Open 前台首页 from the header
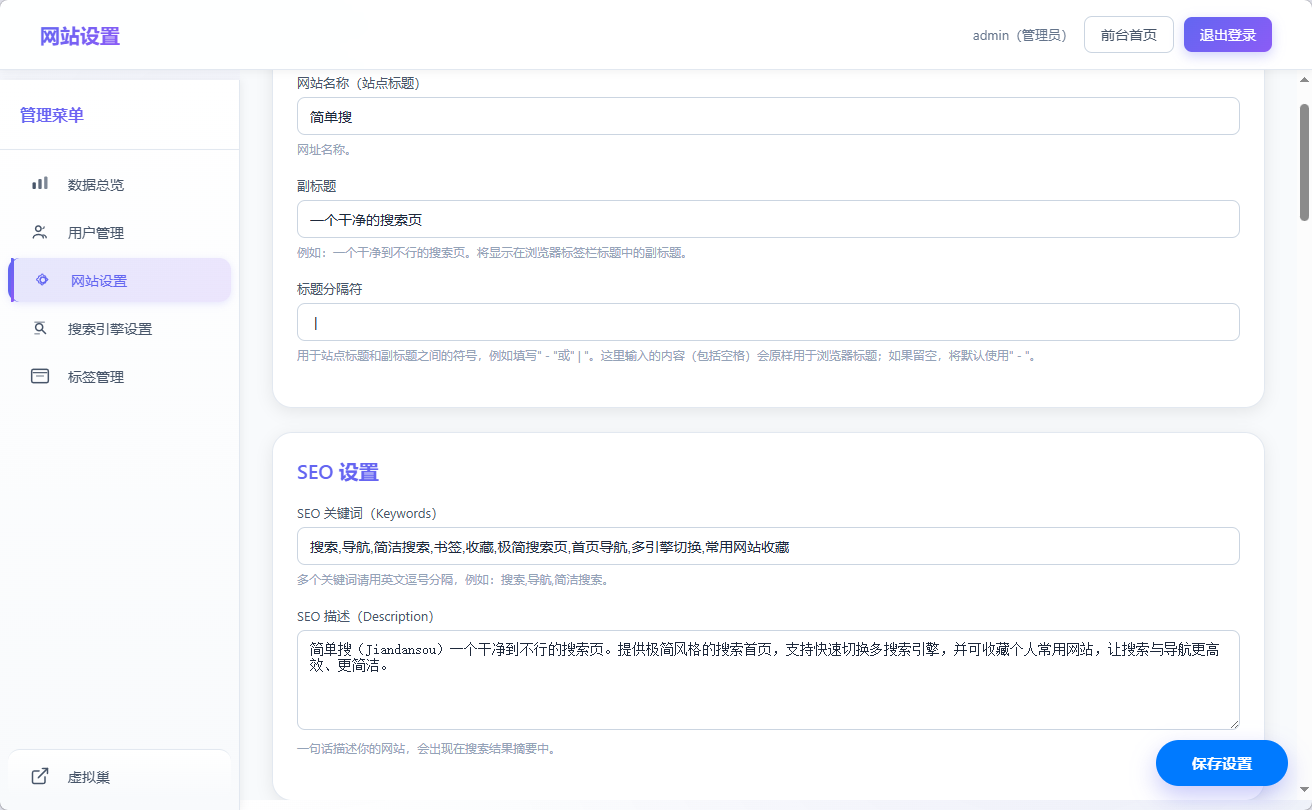This screenshot has height=810, width=1312. (1128, 34)
